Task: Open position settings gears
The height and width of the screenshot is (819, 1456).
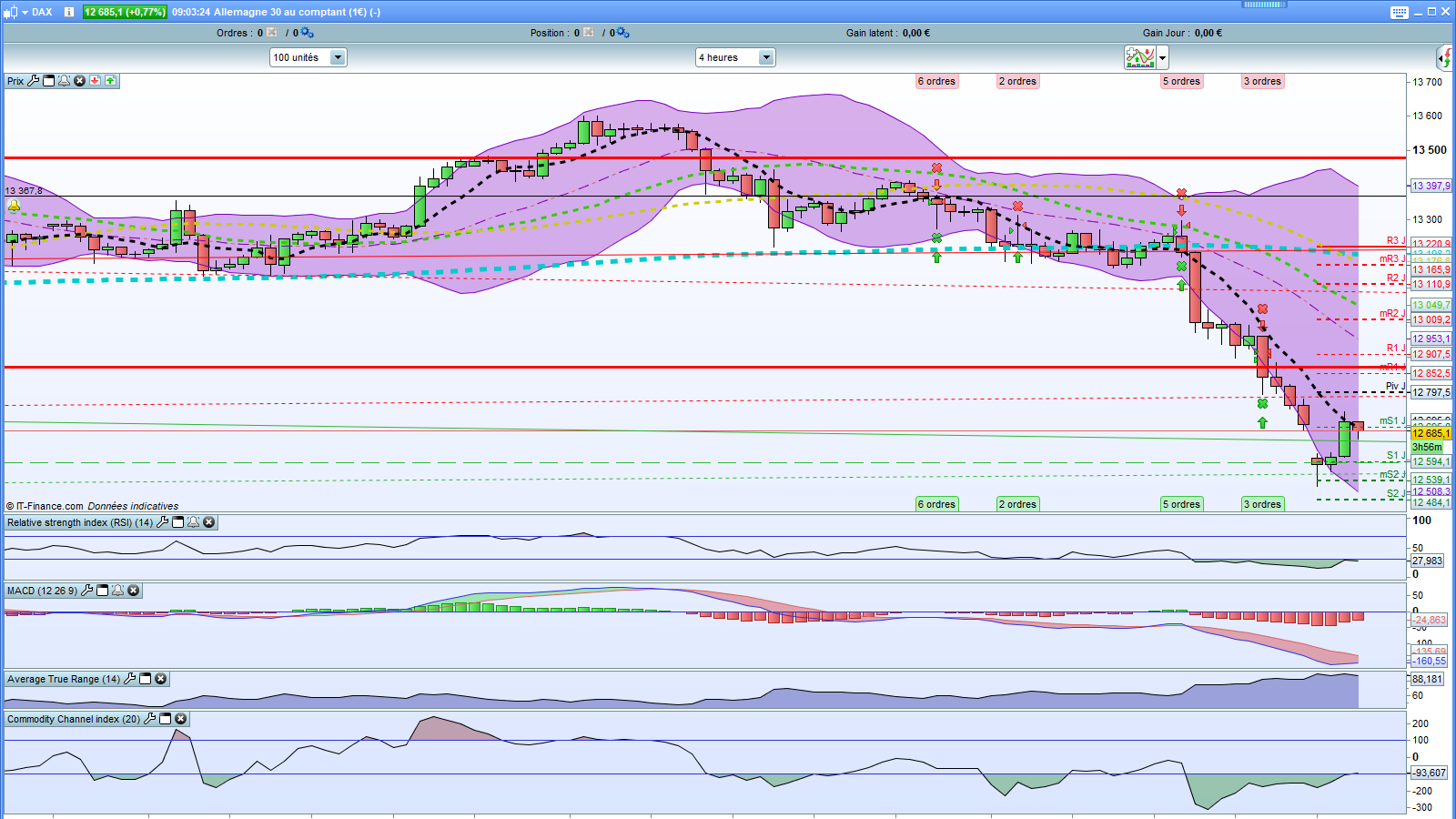Action: click(622, 33)
